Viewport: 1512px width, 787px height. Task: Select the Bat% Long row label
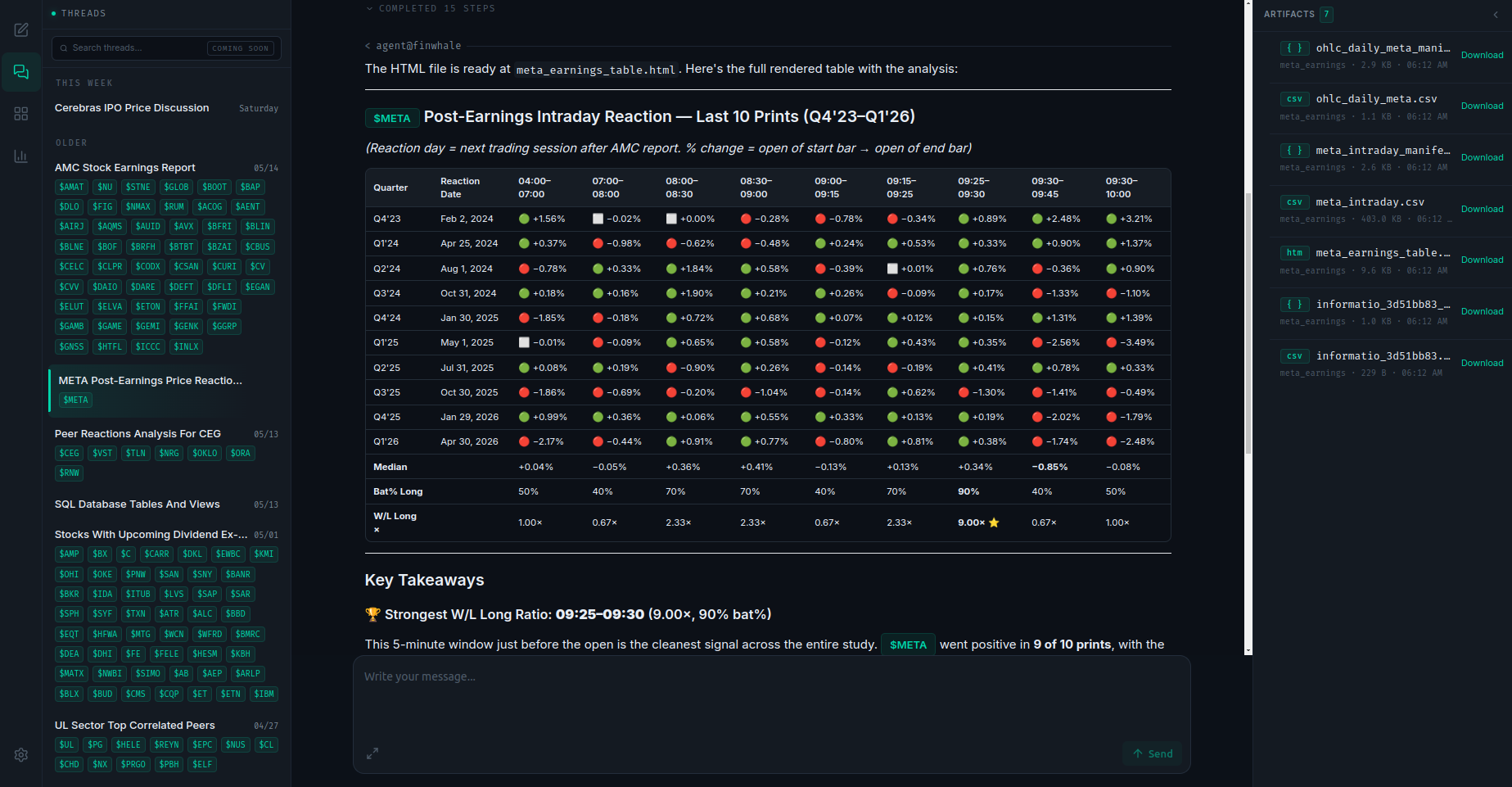click(x=398, y=491)
